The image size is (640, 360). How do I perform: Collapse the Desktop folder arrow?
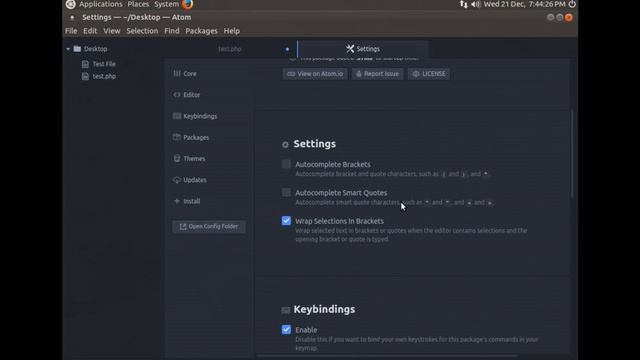tap(68, 49)
